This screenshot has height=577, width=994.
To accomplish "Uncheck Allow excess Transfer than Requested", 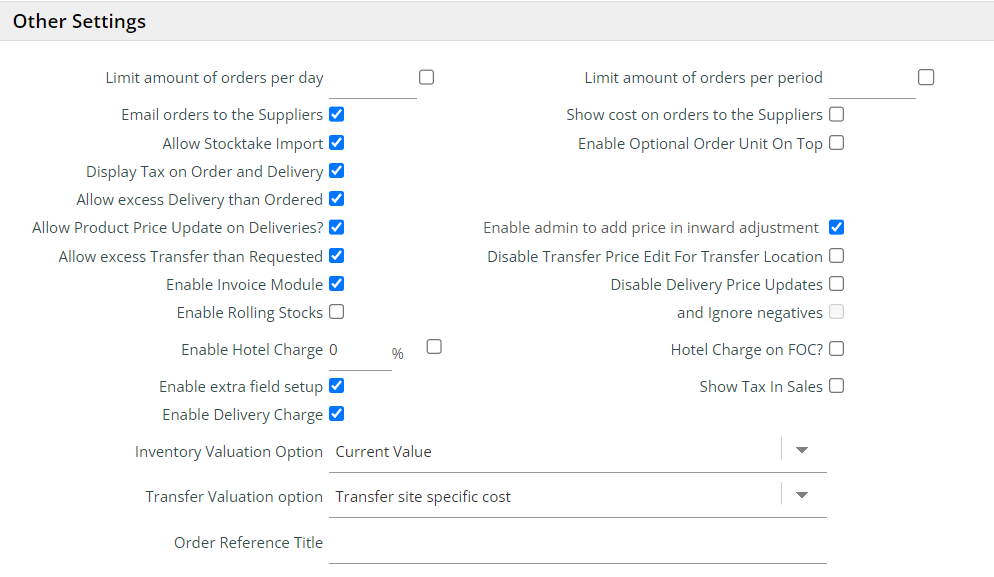I will 337,256.
